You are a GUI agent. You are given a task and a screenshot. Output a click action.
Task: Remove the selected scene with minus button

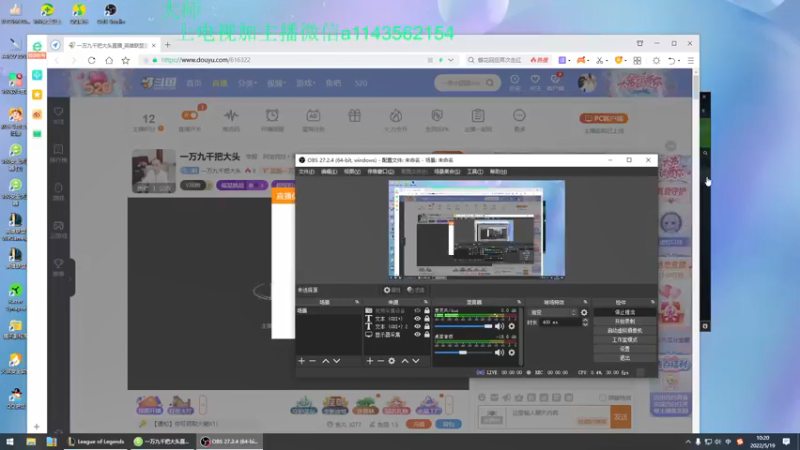(313, 361)
